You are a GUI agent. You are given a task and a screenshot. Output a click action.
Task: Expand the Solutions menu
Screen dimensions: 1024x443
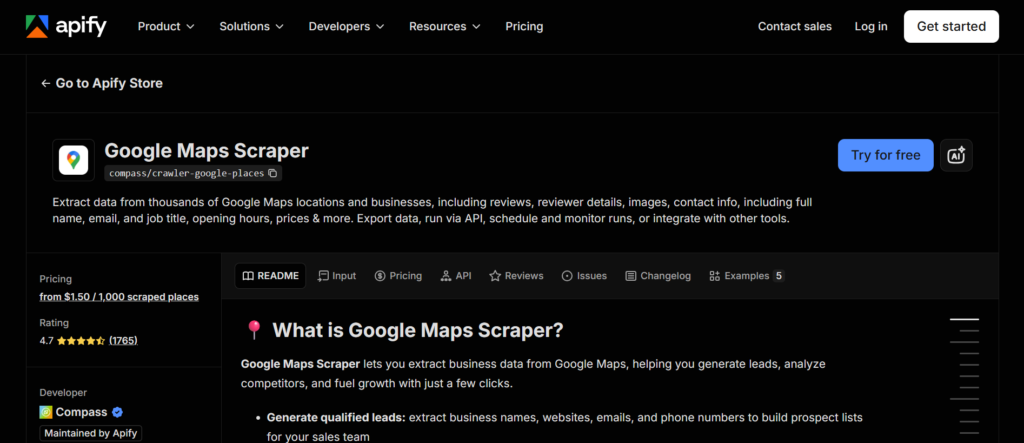click(x=251, y=26)
